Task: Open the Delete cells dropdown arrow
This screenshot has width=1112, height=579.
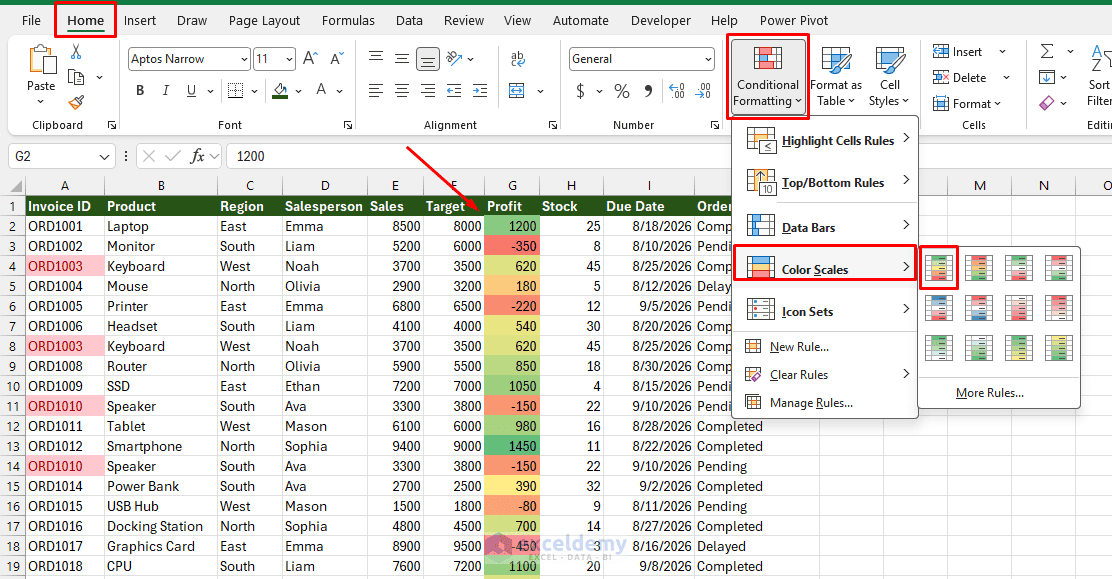Action: 1006,77
